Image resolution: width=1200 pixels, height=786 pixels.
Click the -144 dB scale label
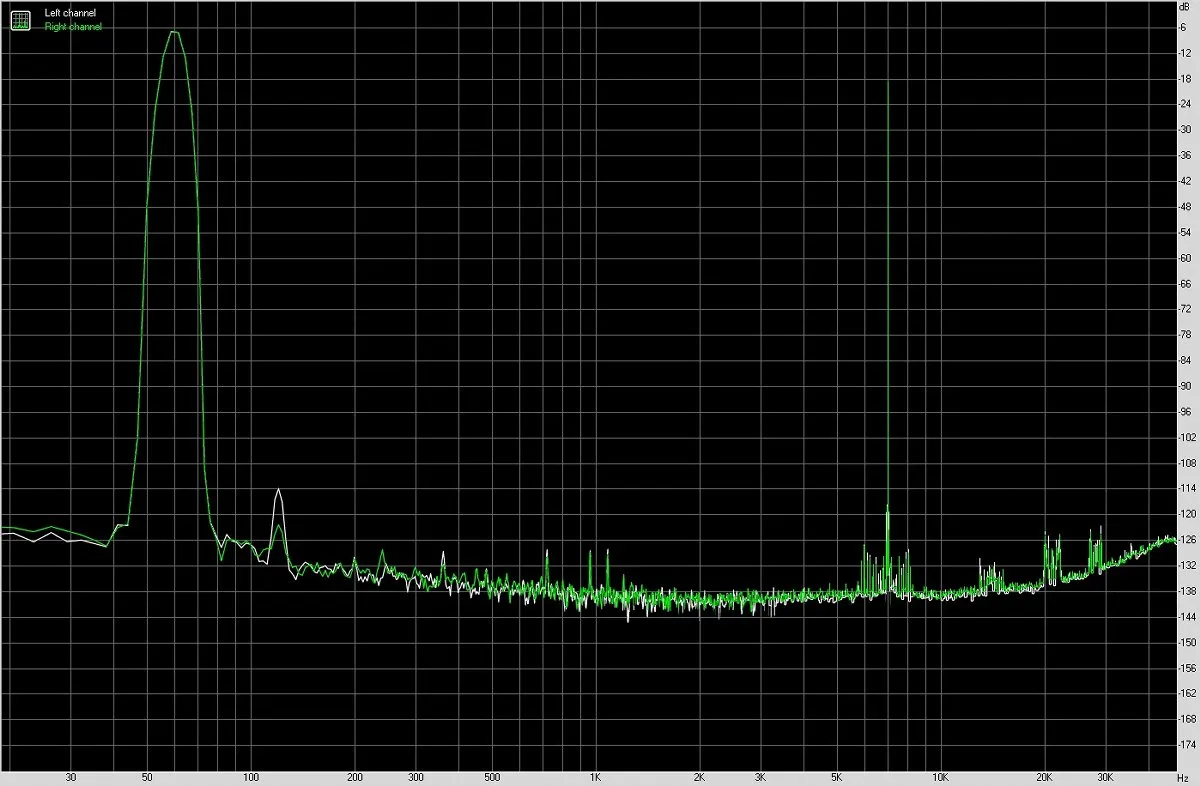(x=1187, y=617)
